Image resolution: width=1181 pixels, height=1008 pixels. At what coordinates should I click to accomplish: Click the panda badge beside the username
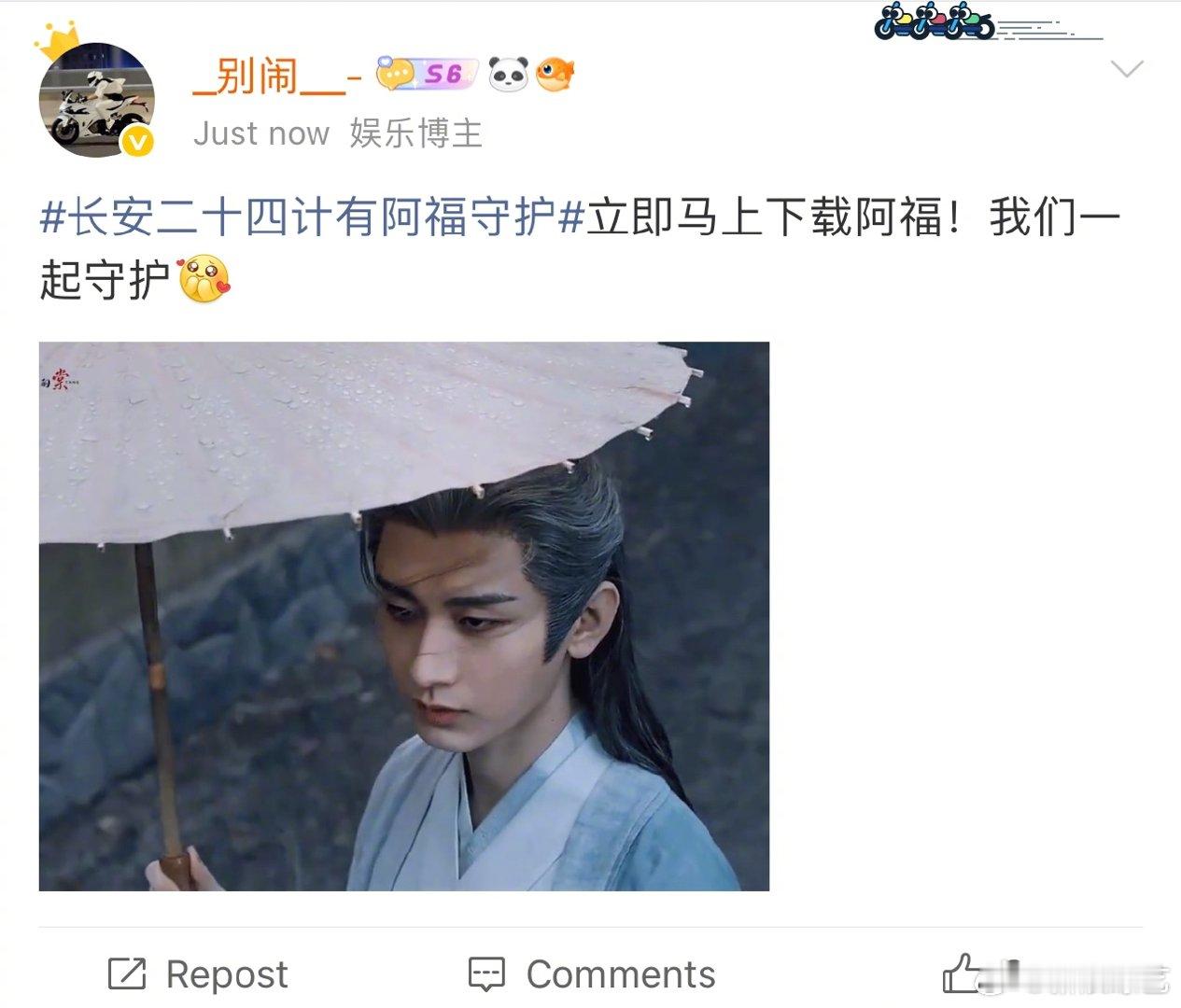[509, 74]
